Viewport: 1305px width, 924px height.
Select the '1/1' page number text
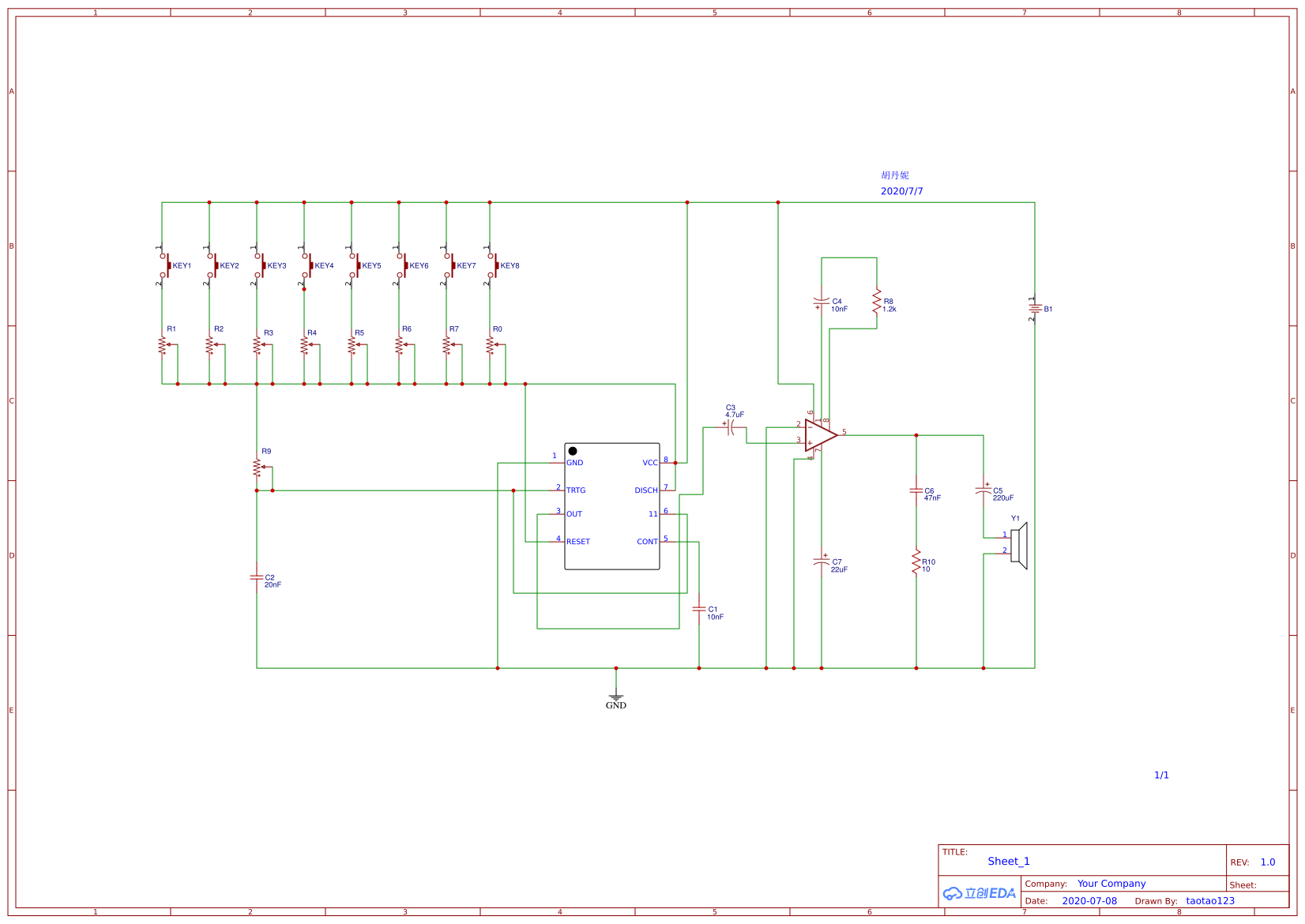coord(1161,776)
